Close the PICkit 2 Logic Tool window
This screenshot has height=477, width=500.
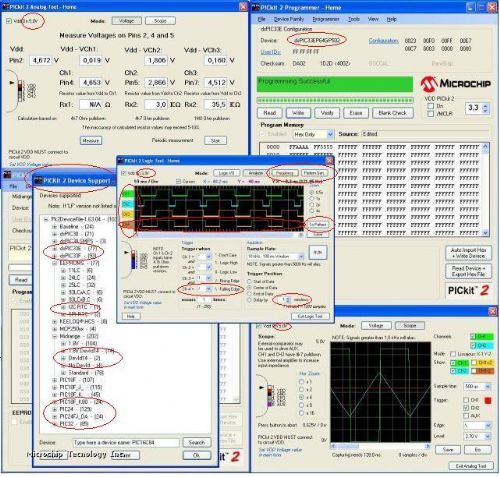pos(329,161)
